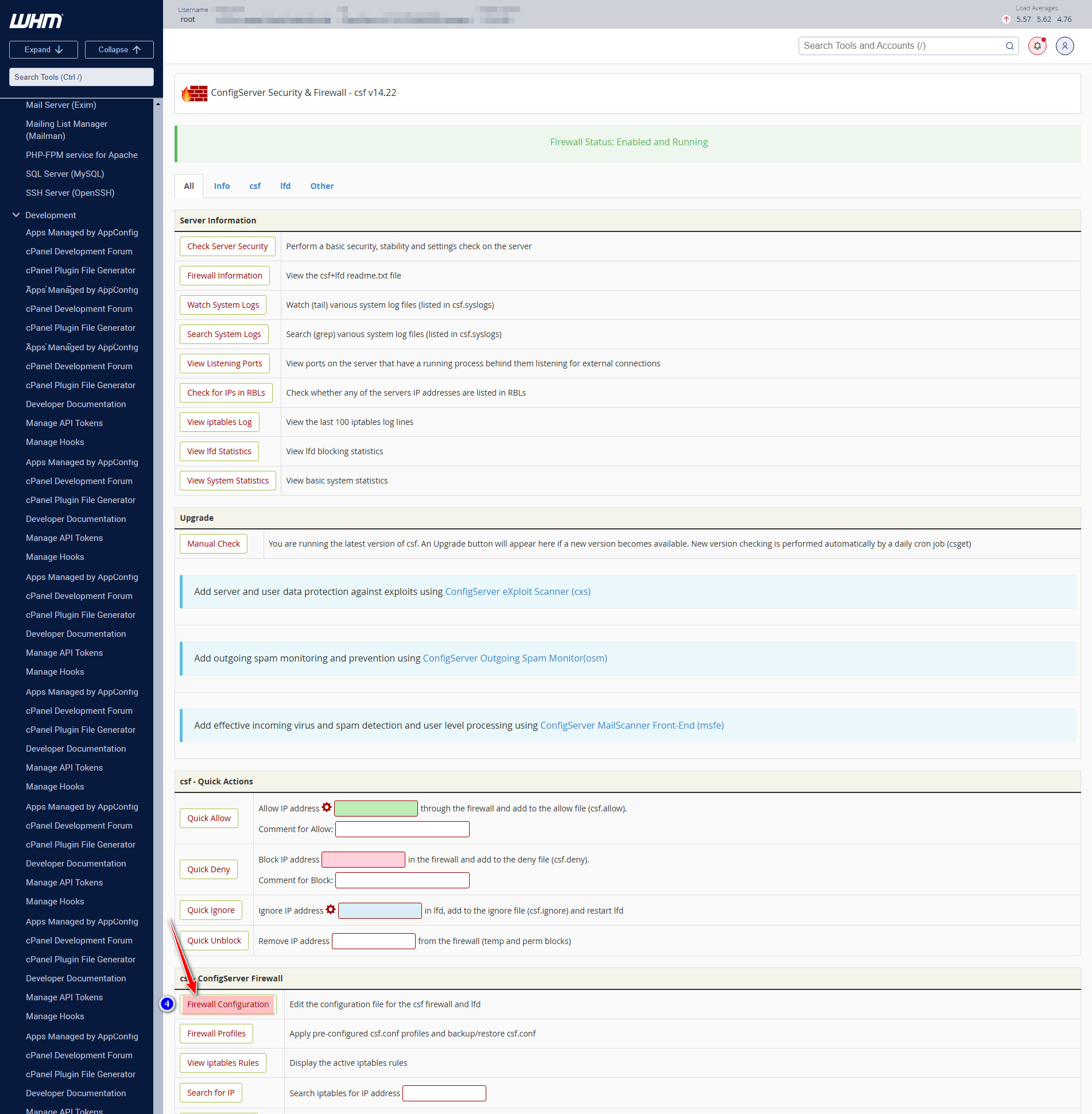This screenshot has height=1114, width=1092.
Task: Open Firewall Configuration
Action: [x=228, y=1004]
